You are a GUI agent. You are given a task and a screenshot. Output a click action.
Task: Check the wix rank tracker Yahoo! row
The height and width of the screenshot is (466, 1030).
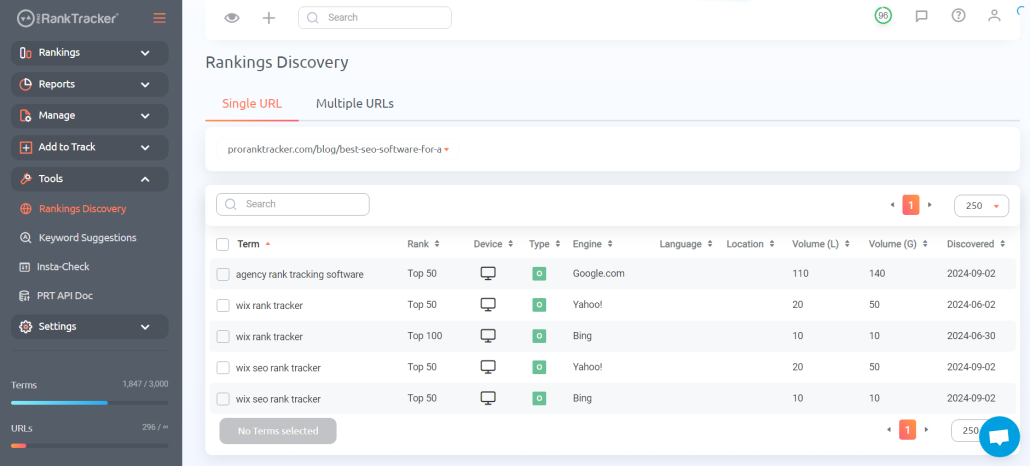coord(223,305)
